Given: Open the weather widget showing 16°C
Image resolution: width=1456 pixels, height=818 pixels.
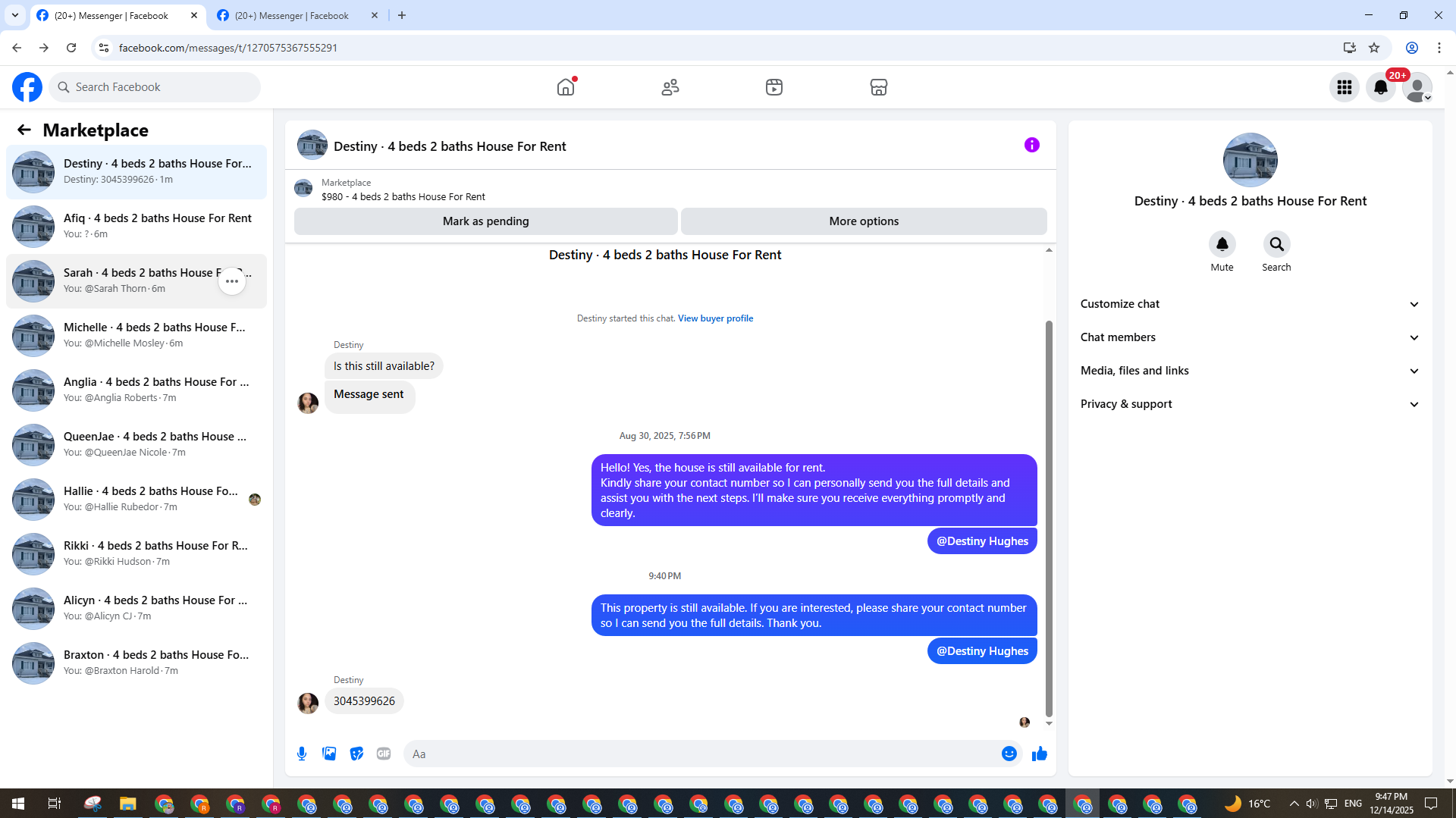Looking at the screenshot, I should point(1247,804).
